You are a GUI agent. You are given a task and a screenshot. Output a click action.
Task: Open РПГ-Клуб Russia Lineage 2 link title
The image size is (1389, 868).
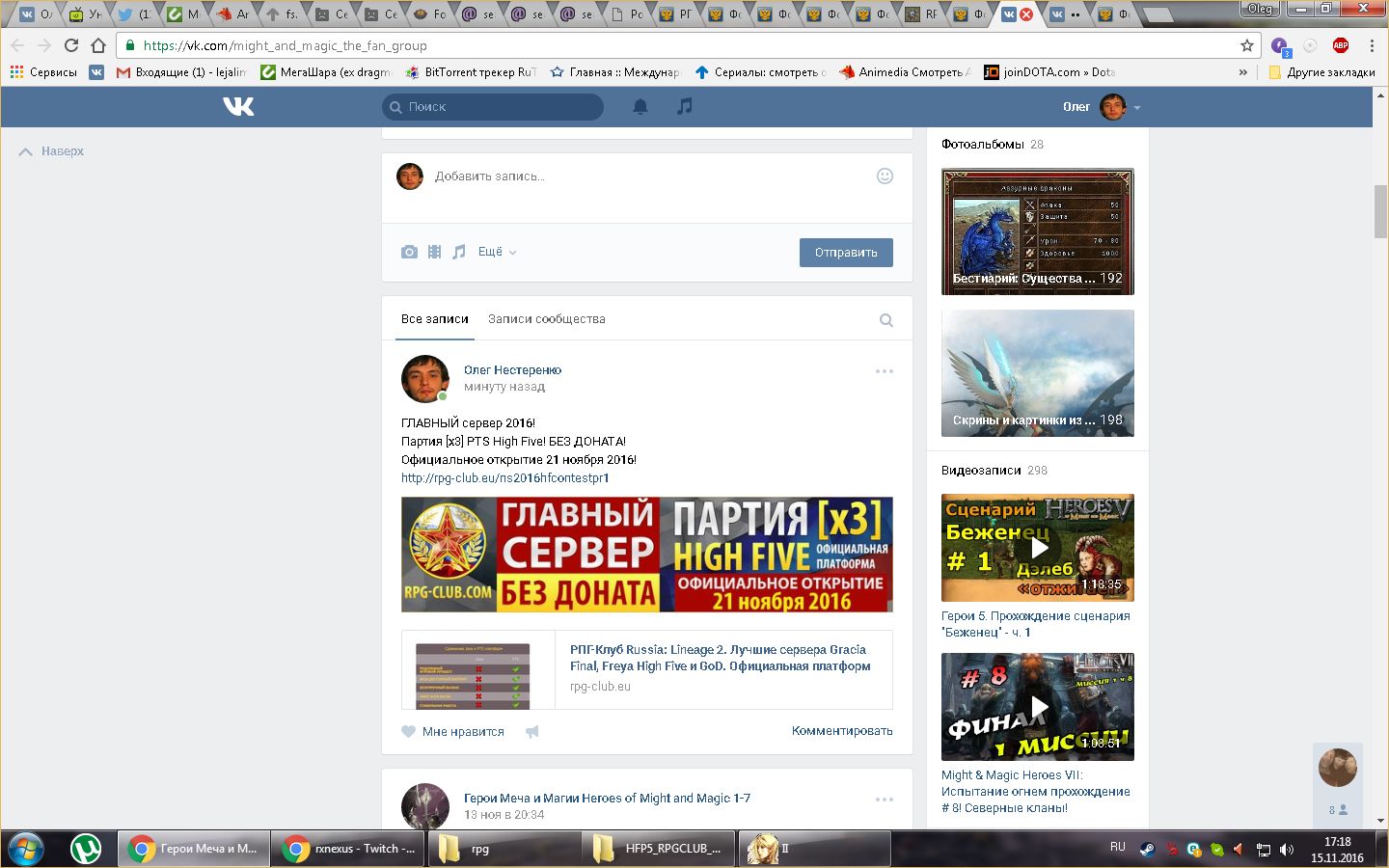(x=721, y=658)
